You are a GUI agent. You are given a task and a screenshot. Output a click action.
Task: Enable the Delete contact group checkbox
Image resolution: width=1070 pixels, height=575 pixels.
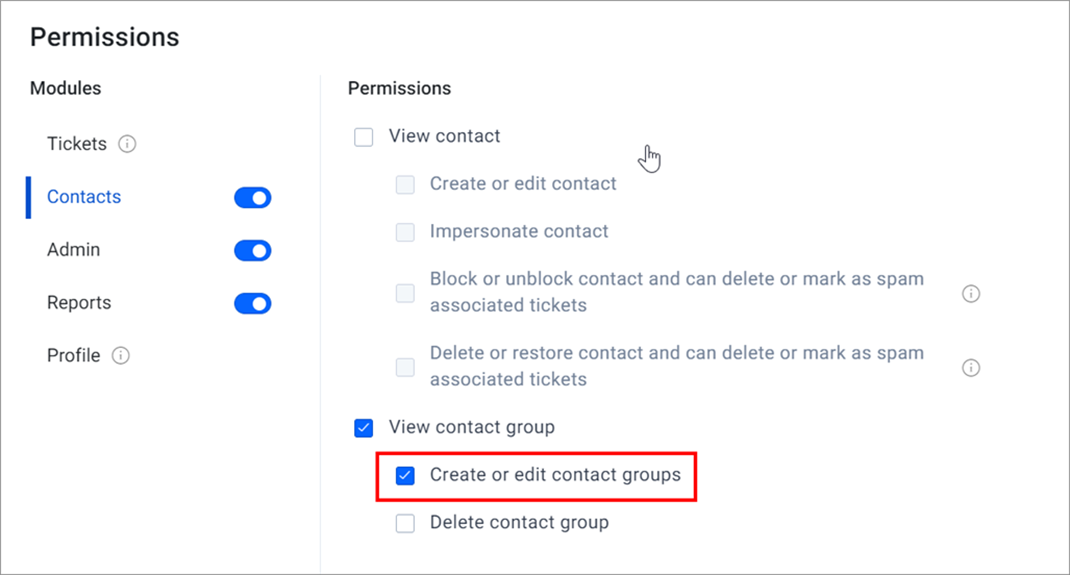[405, 523]
